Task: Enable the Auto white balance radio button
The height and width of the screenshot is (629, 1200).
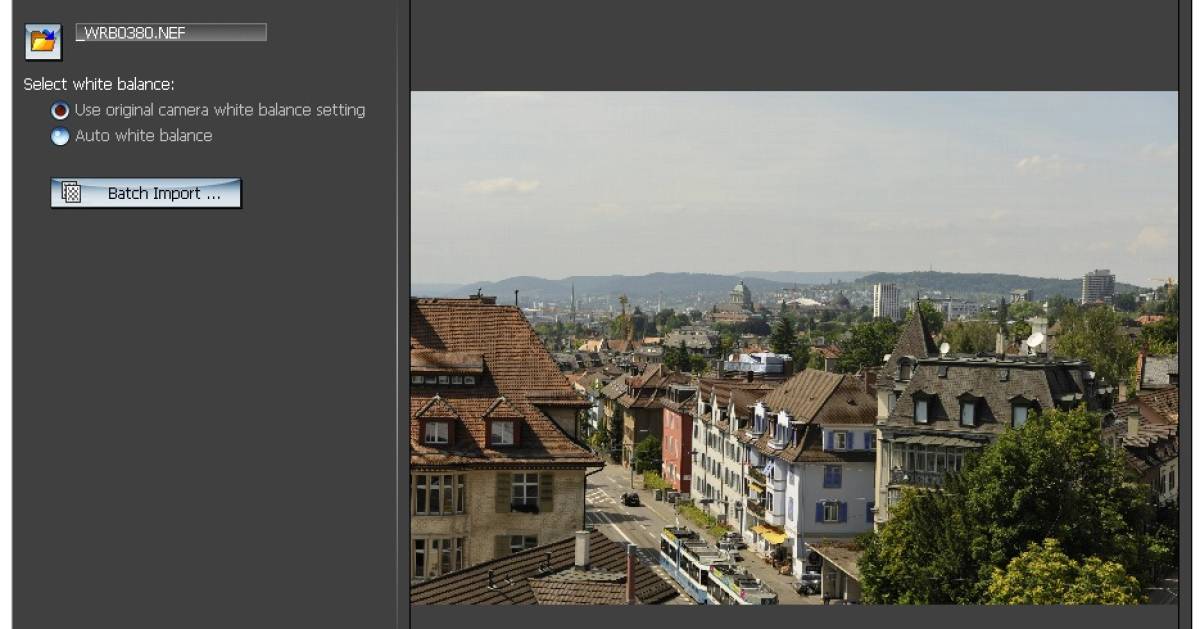Action: [60, 136]
